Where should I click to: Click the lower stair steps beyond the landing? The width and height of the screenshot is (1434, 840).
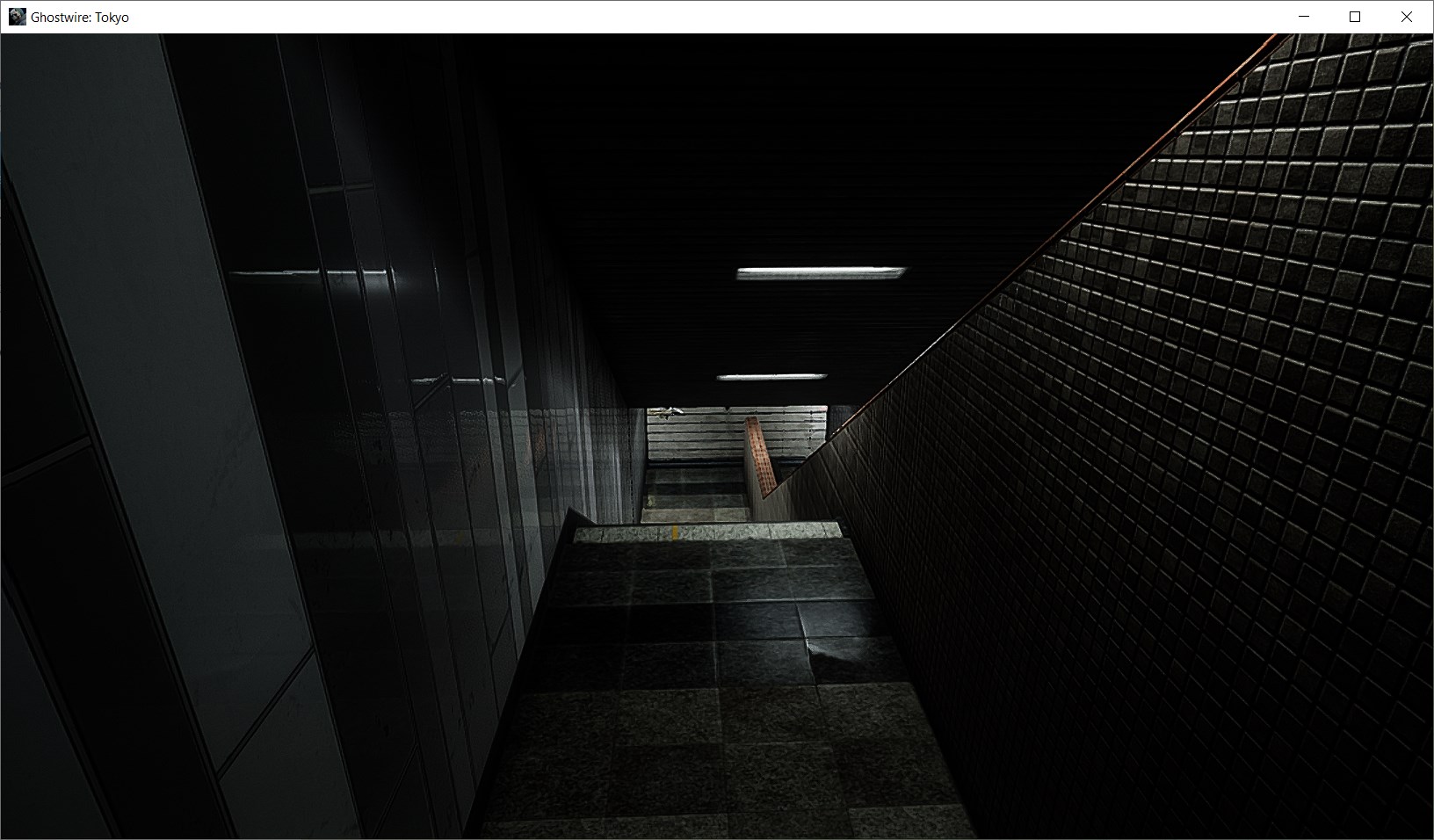tap(694, 492)
